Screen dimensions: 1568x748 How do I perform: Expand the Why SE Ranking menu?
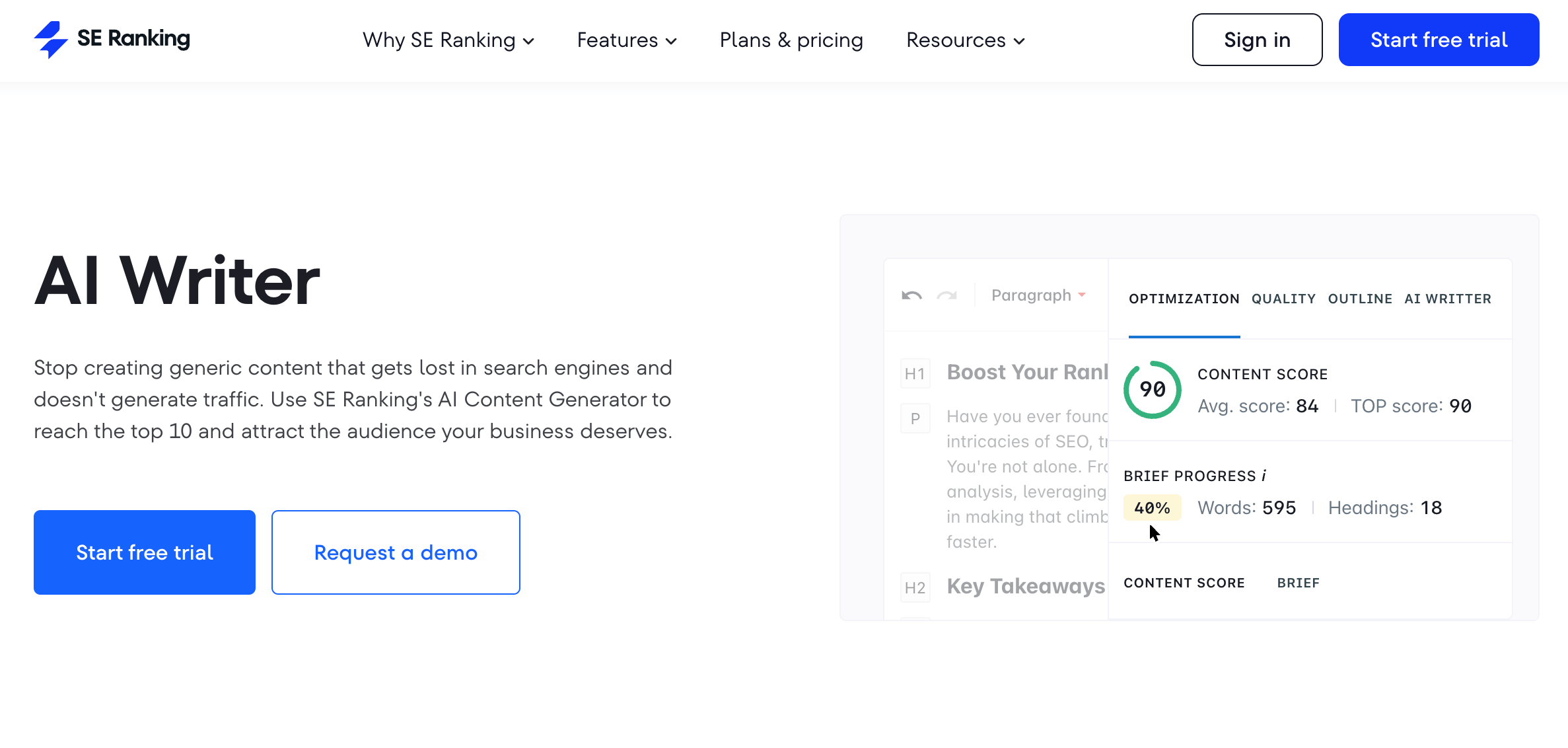pyautogui.click(x=448, y=40)
